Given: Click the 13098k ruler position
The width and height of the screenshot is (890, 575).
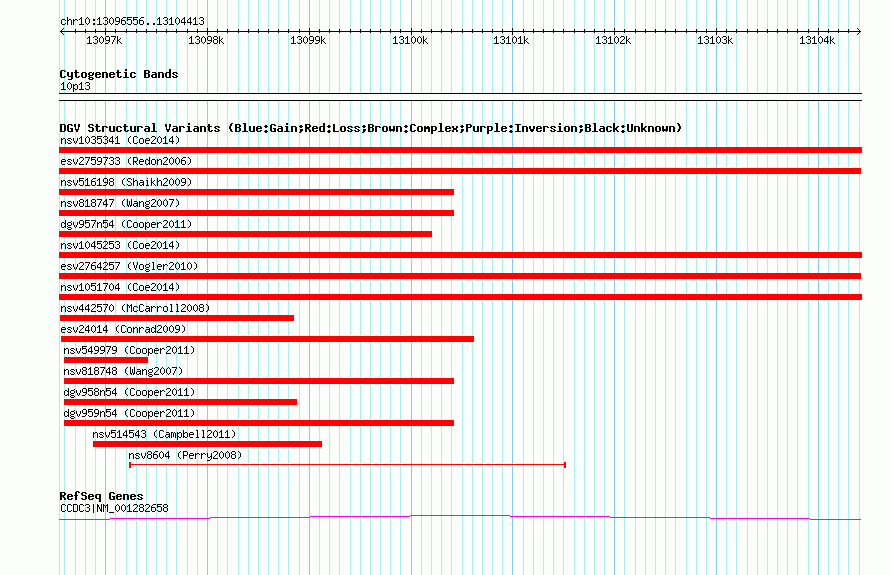Looking at the screenshot, I should coord(206,40).
